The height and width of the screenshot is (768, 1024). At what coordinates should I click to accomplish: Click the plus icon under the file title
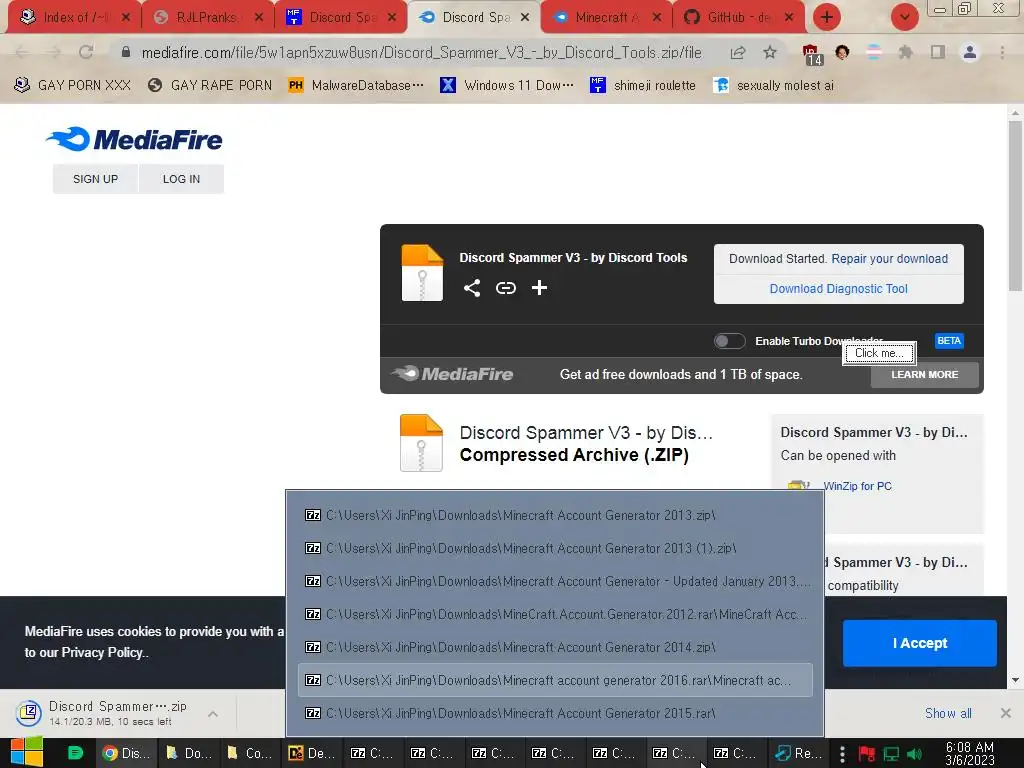pos(539,288)
